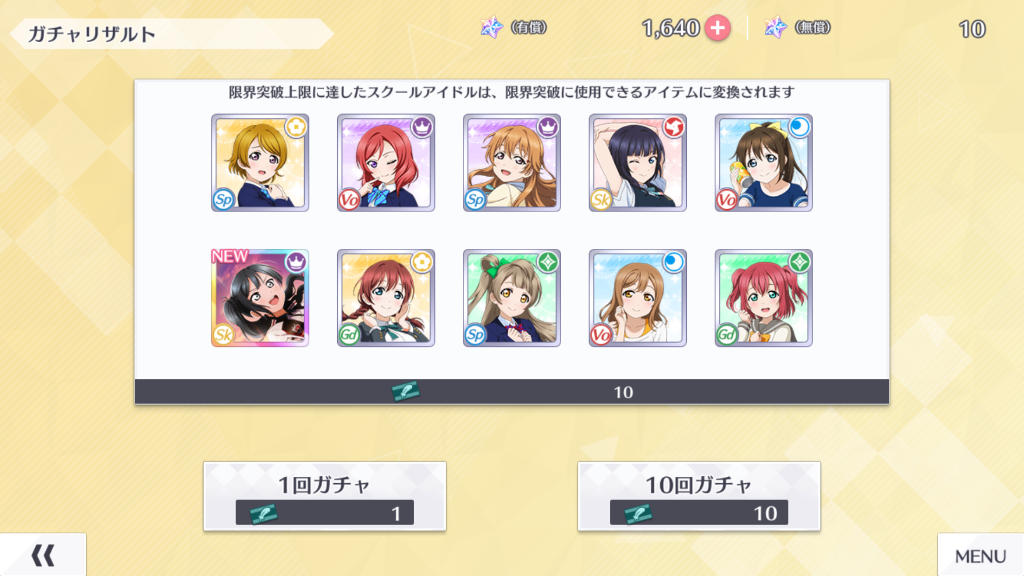
Task: Select the NEW black-haired girl card
Action: tap(260, 298)
